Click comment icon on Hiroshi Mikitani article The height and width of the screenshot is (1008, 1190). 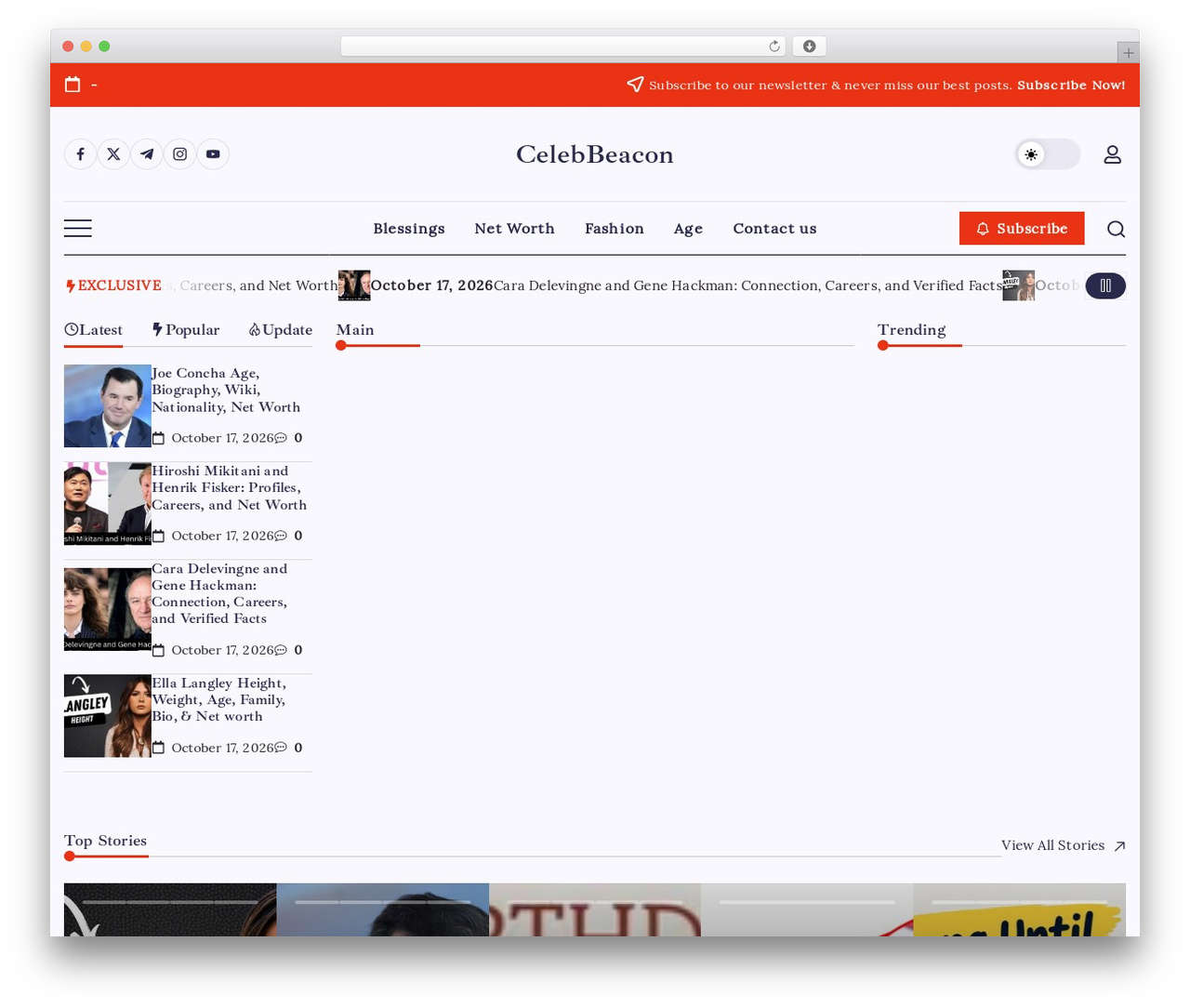click(x=281, y=536)
